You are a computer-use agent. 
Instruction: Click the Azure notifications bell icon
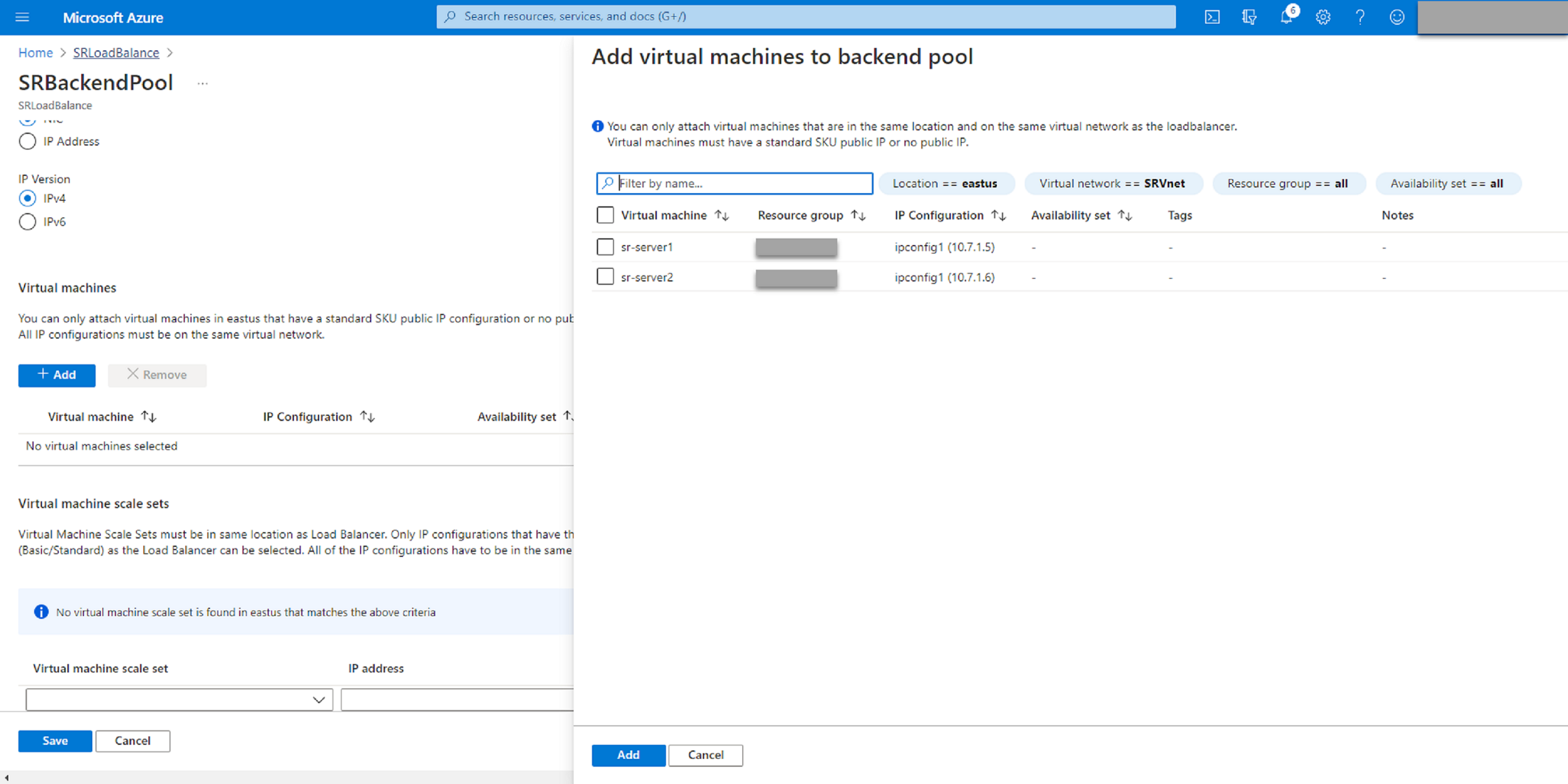pos(1287,17)
